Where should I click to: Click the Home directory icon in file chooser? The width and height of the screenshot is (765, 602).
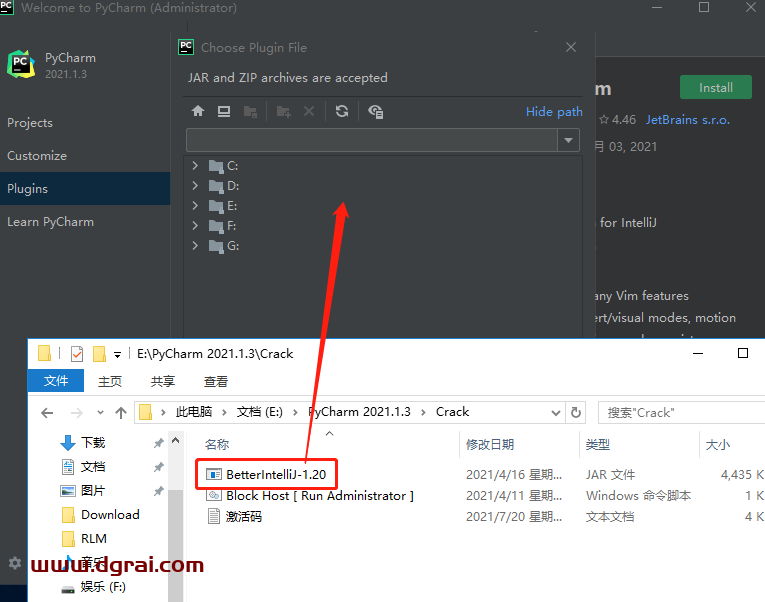(x=198, y=111)
